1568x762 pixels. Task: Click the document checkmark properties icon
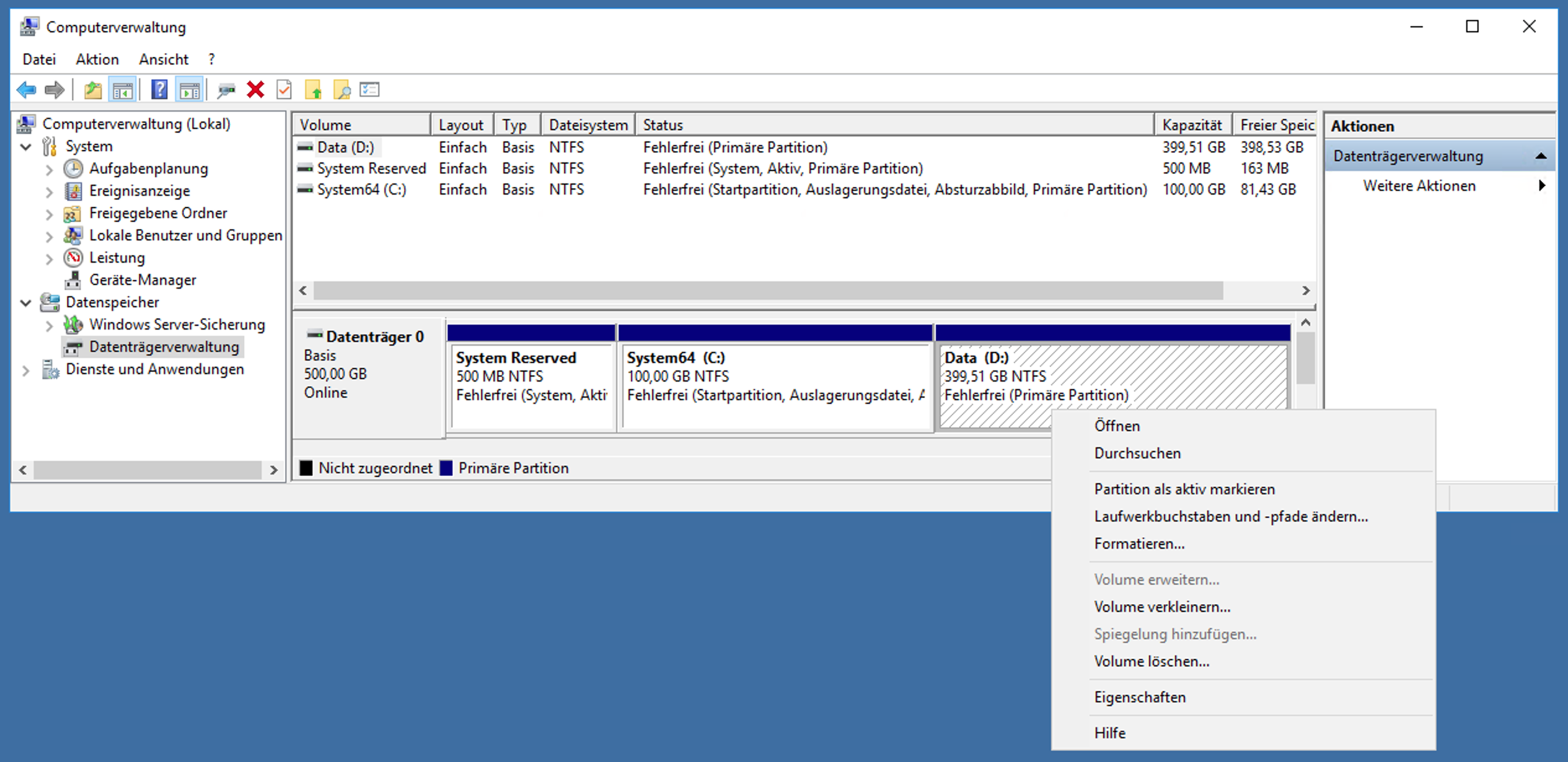coord(284,90)
